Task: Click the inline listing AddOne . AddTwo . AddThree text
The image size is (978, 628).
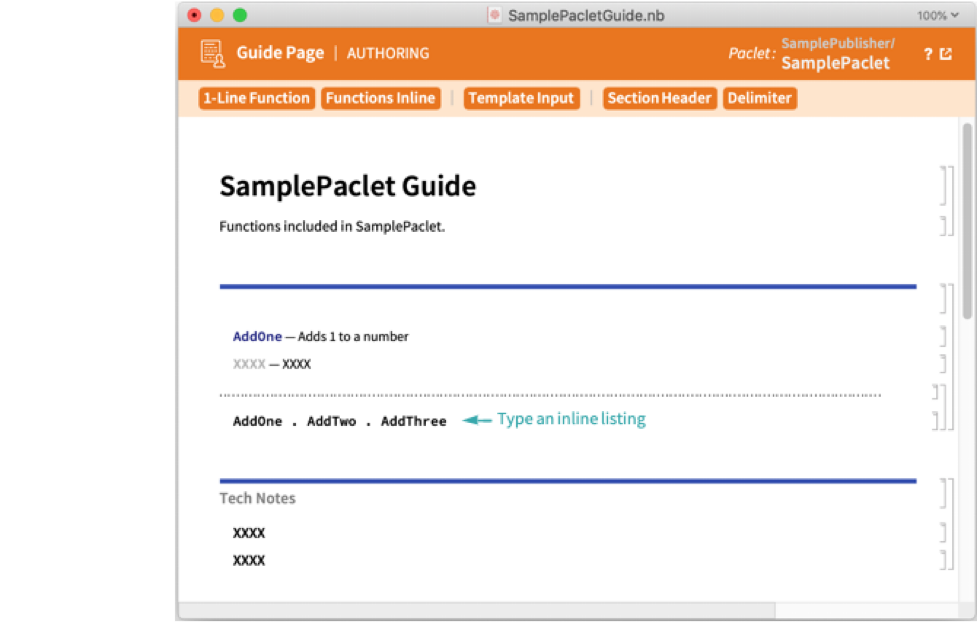Action: (339, 421)
